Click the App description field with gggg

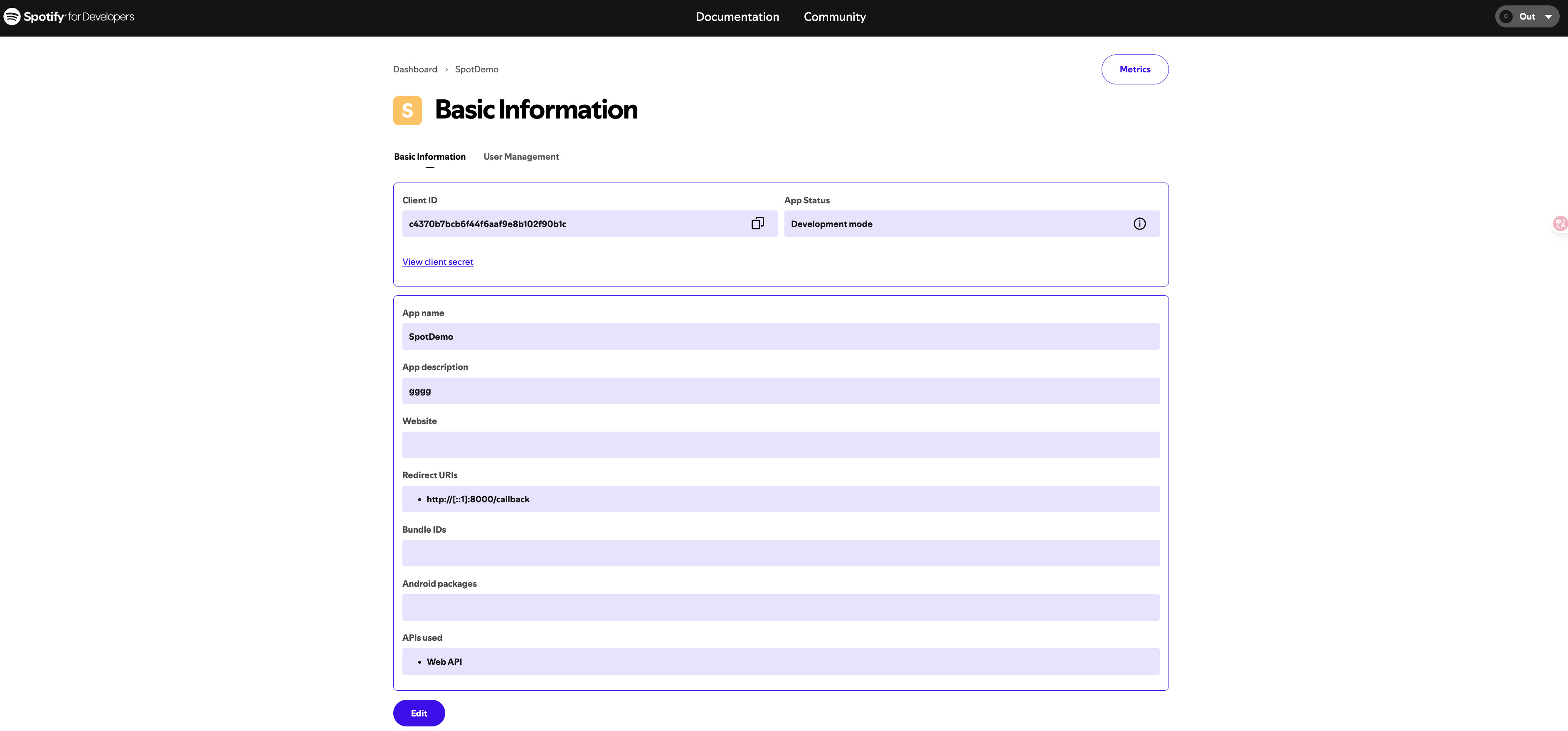[x=780, y=390]
